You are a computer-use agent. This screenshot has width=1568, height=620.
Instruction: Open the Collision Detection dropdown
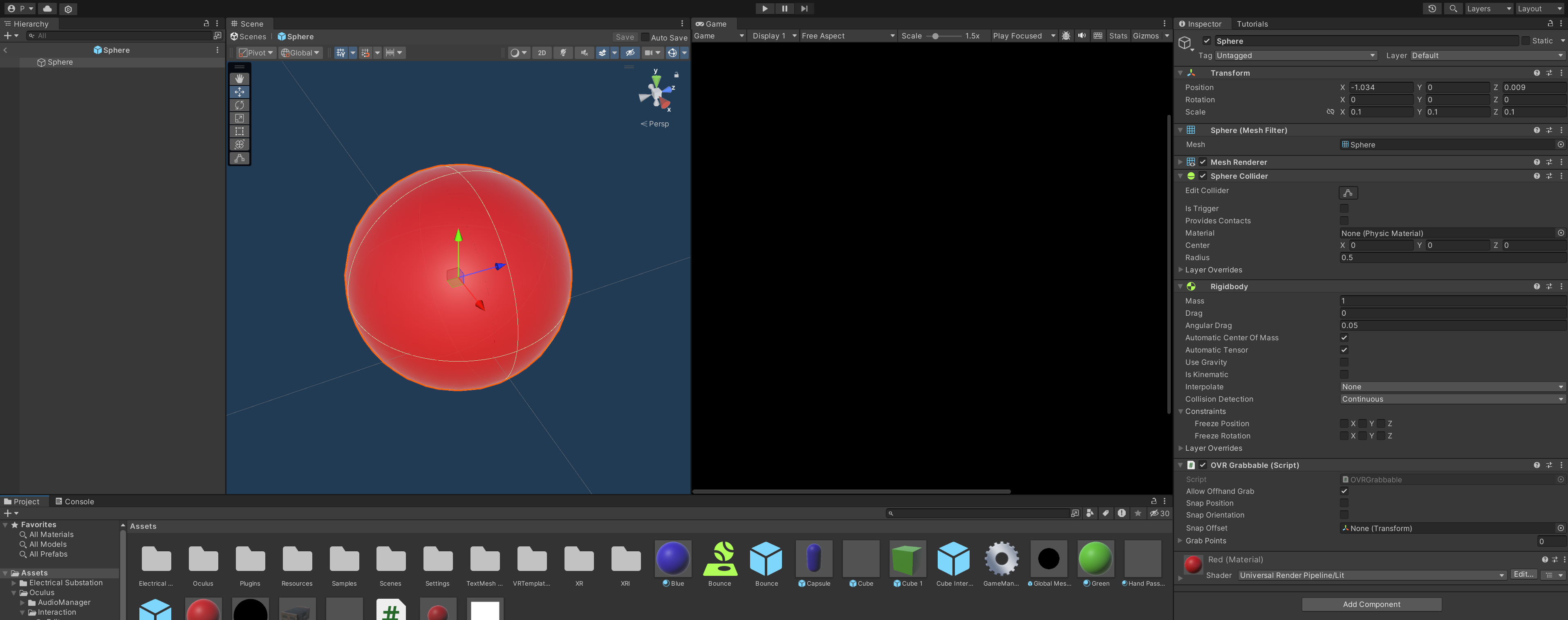(x=1452, y=400)
